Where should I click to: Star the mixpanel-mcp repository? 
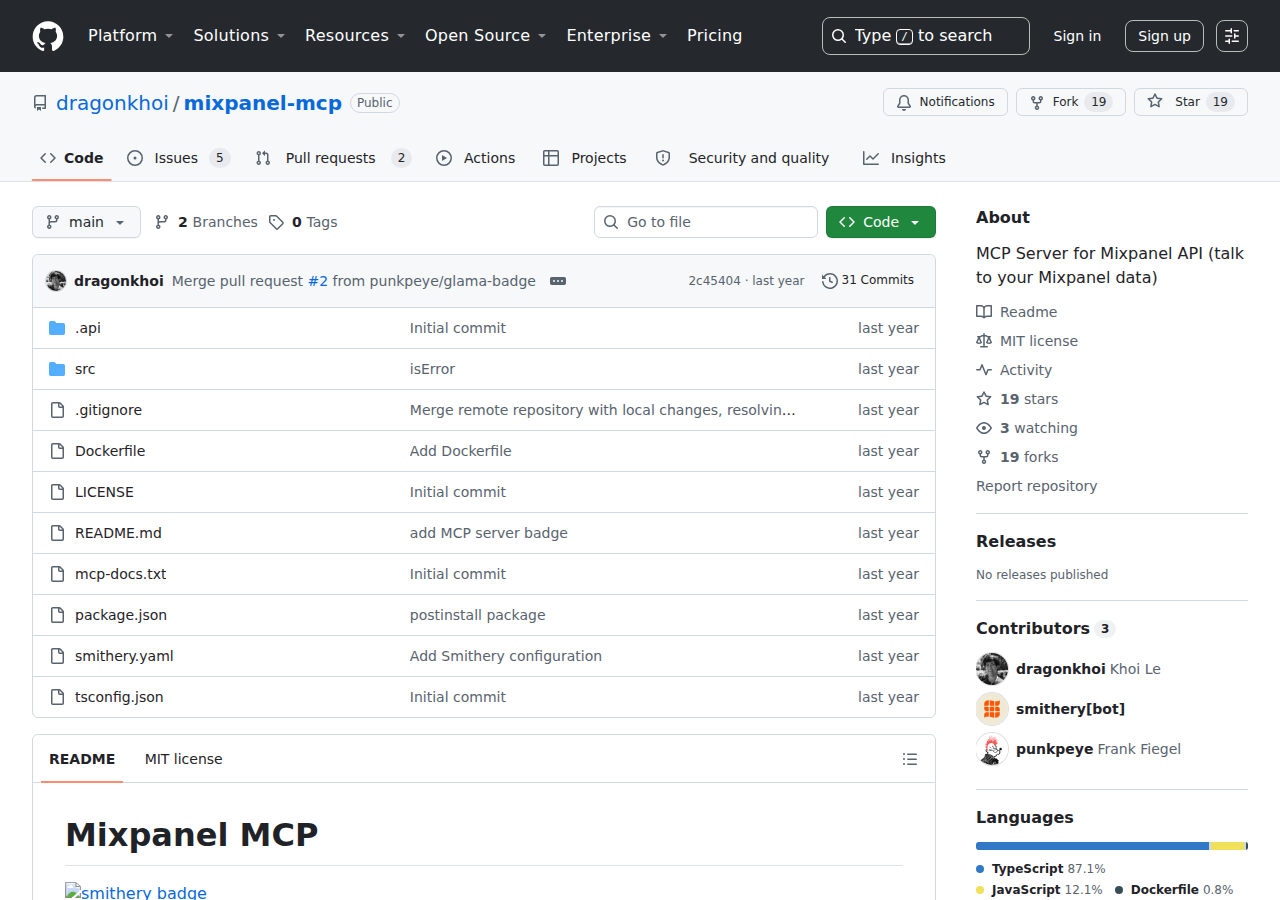(1190, 102)
